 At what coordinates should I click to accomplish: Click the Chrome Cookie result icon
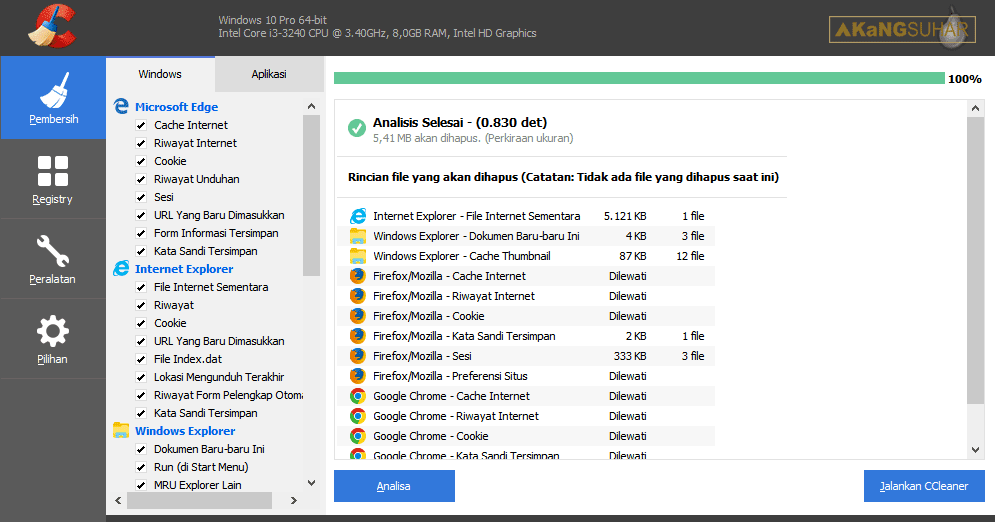(358, 436)
